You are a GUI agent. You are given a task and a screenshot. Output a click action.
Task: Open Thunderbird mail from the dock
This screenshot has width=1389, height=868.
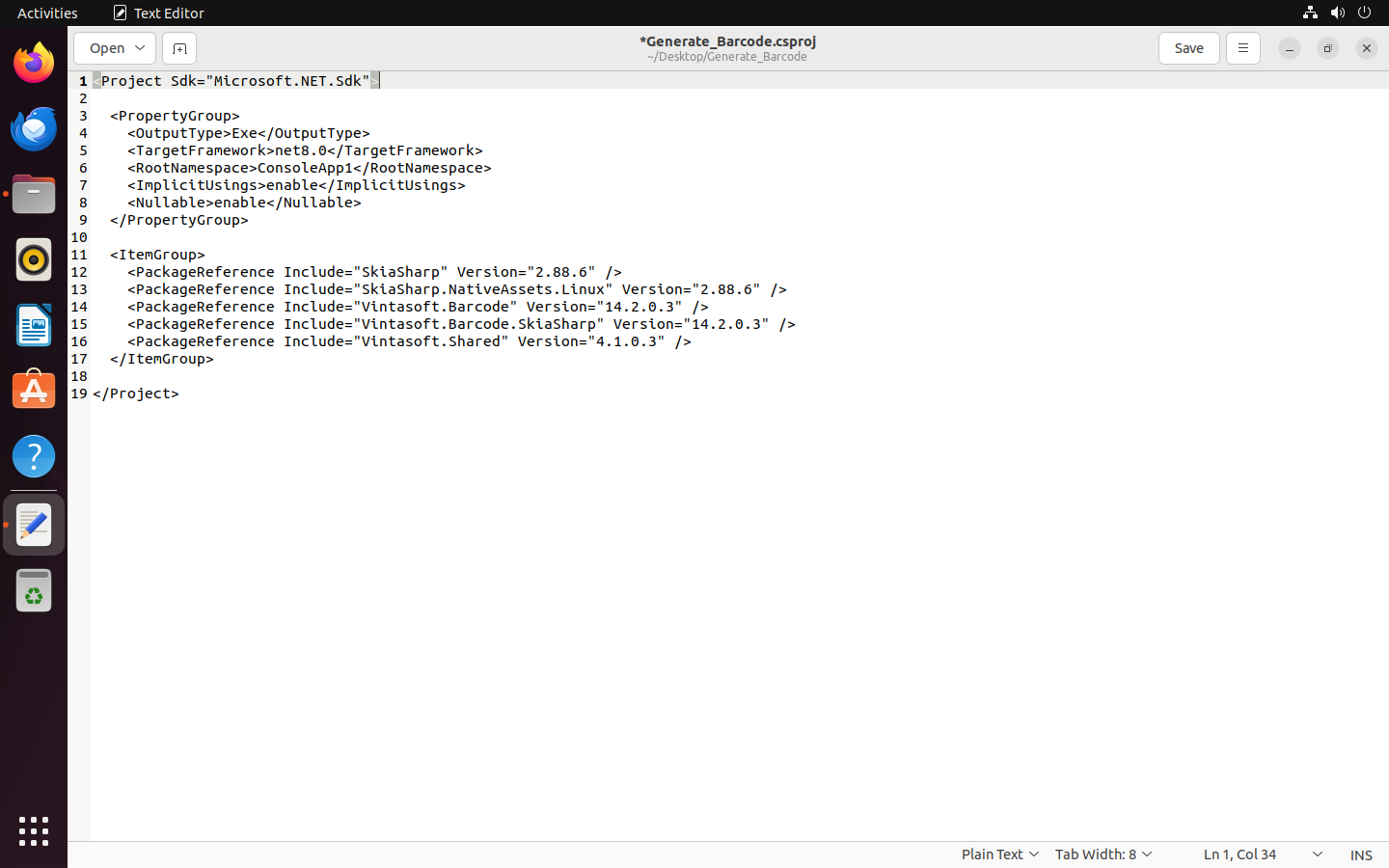pos(34,129)
